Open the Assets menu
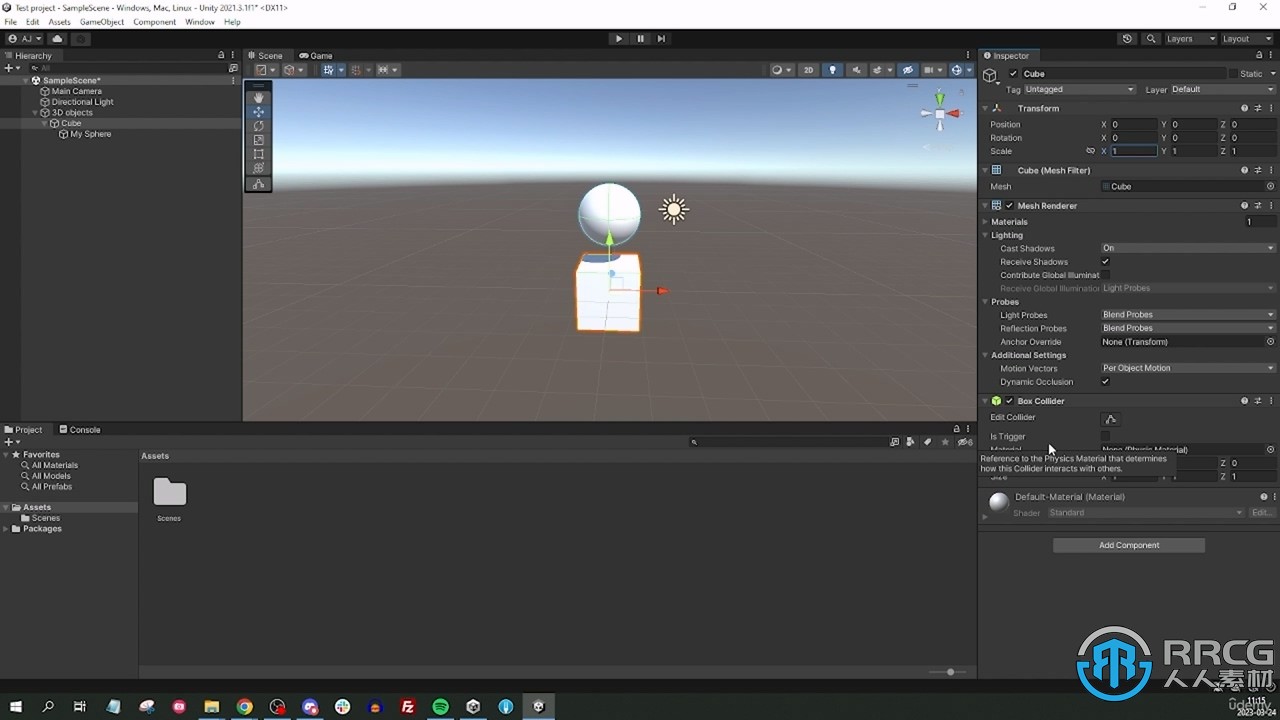 [x=59, y=22]
